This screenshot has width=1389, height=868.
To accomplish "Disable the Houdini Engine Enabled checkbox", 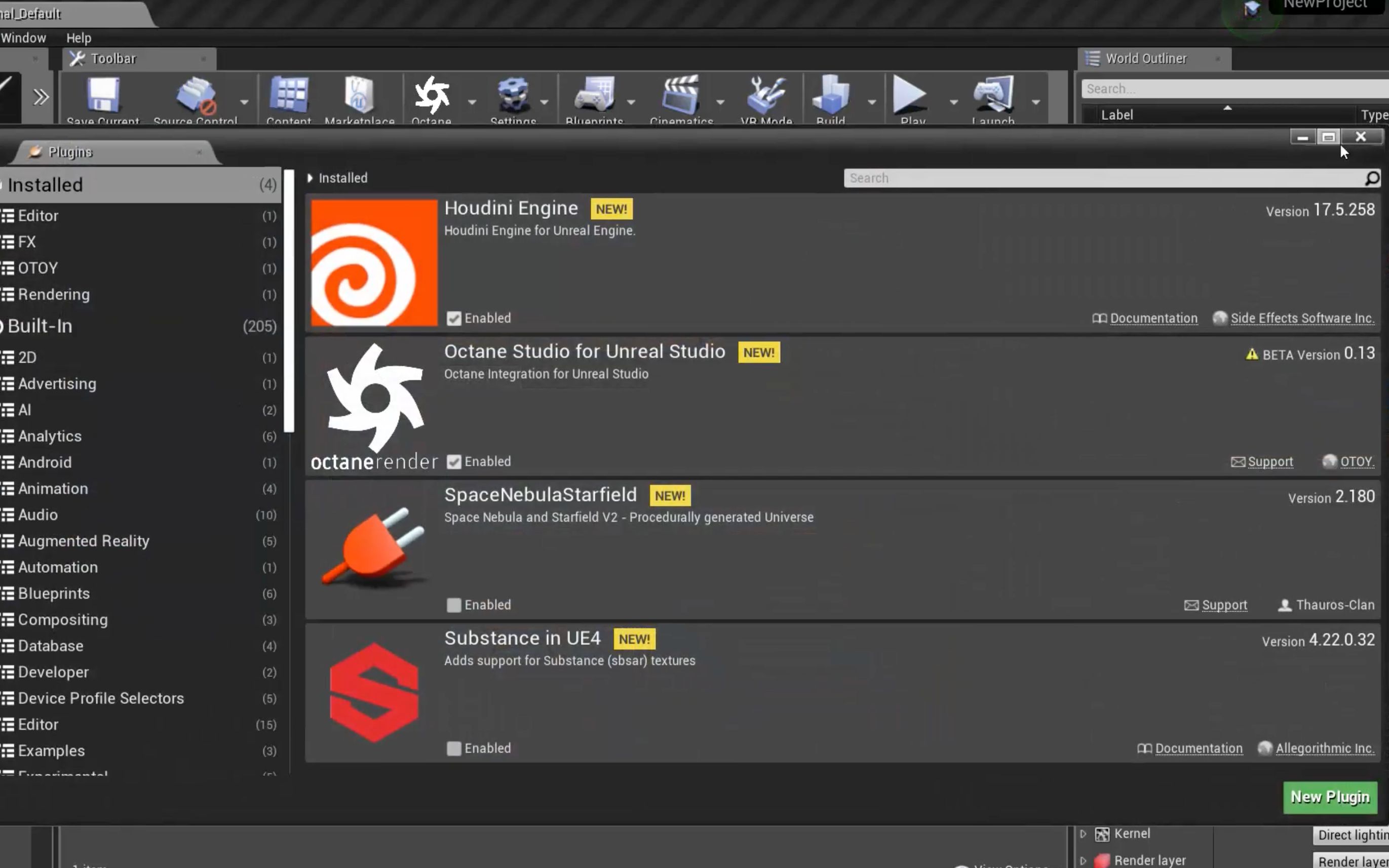I will click(x=453, y=319).
